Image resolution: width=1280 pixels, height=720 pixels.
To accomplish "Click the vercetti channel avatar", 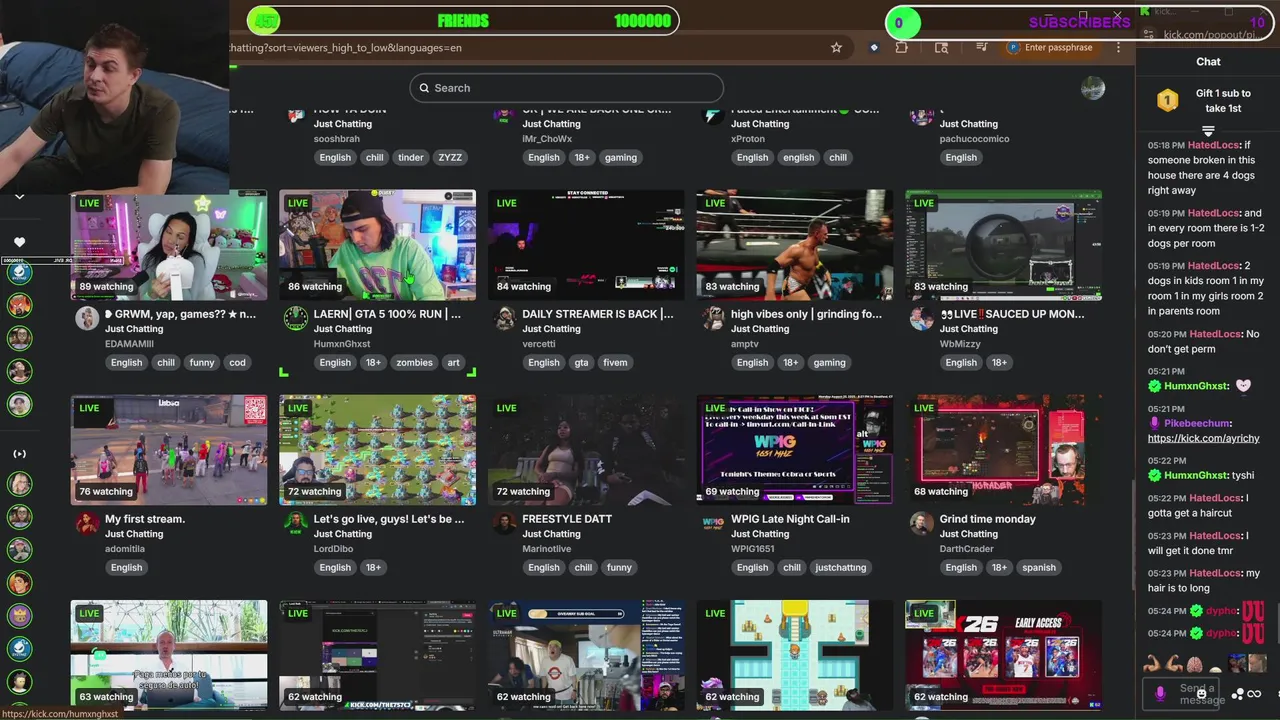I will pyautogui.click(x=505, y=318).
